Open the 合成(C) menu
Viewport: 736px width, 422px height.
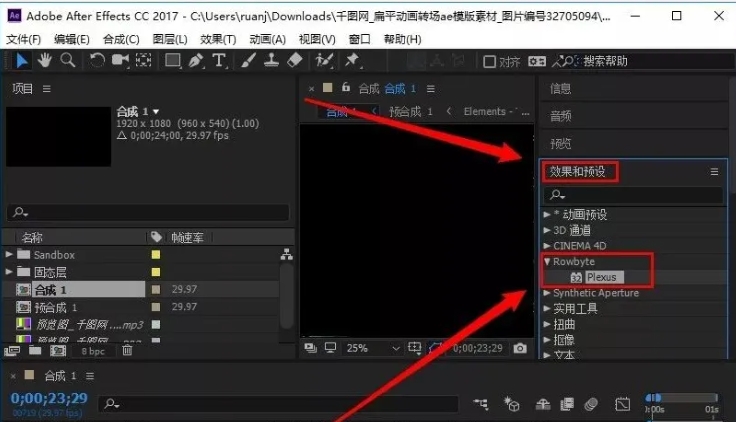(121, 39)
